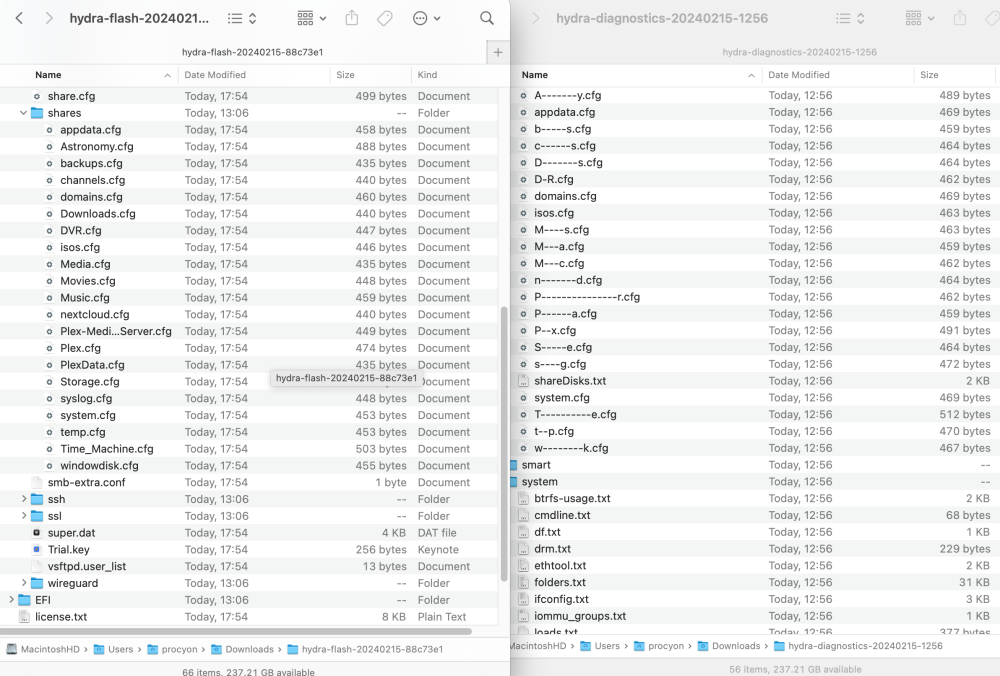
Task: Open Downloads in hydra-diagnostics path bar
Action: [x=729, y=646]
